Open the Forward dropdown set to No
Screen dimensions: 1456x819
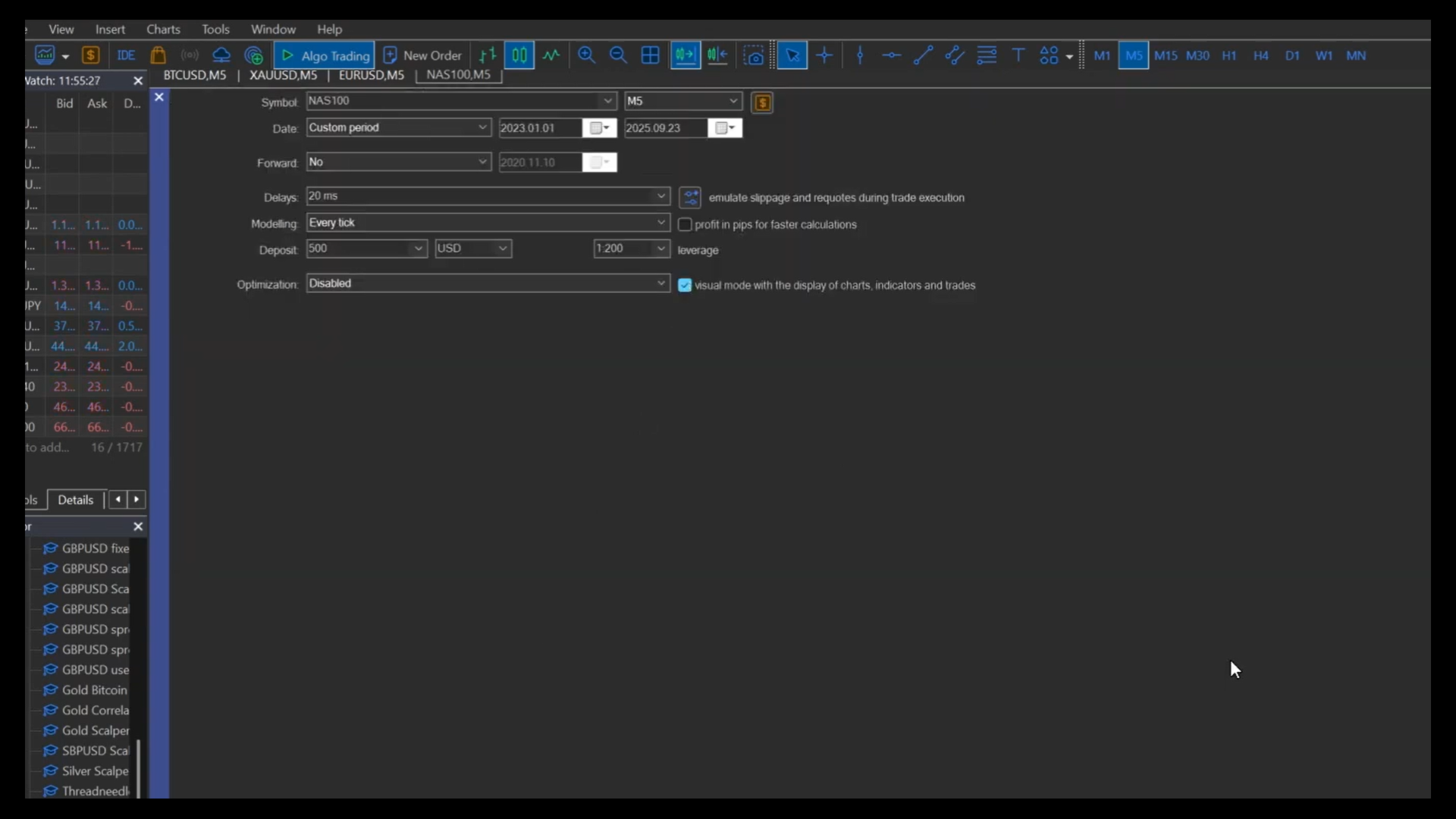coord(399,162)
